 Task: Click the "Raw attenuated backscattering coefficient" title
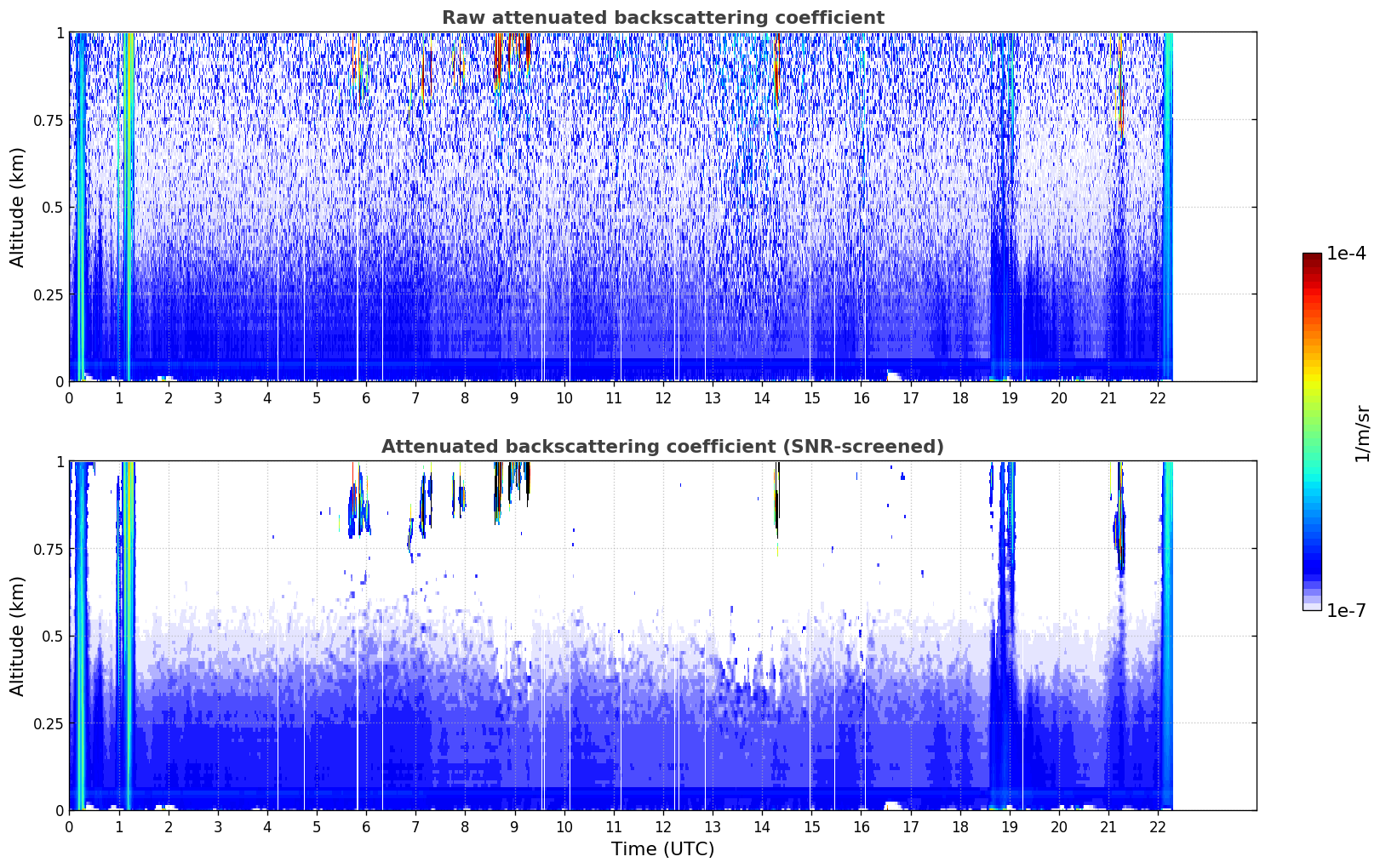click(662, 18)
